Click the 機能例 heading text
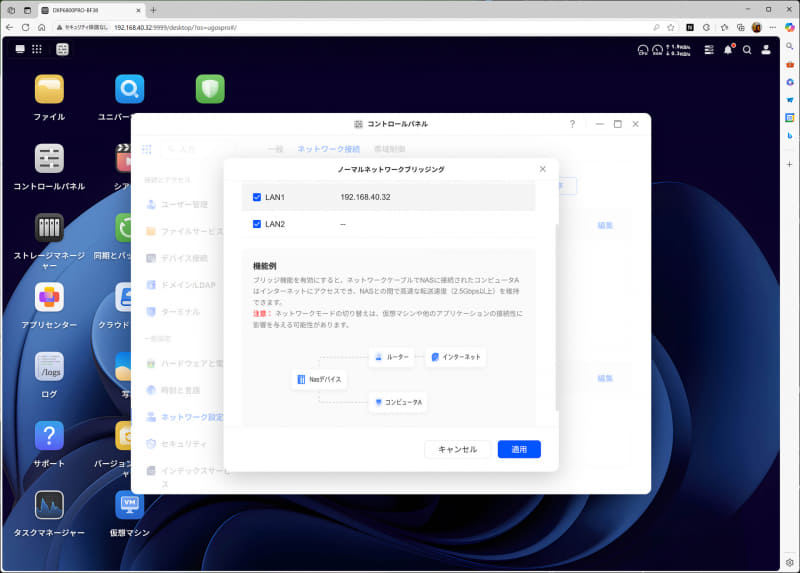 point(265,266)
